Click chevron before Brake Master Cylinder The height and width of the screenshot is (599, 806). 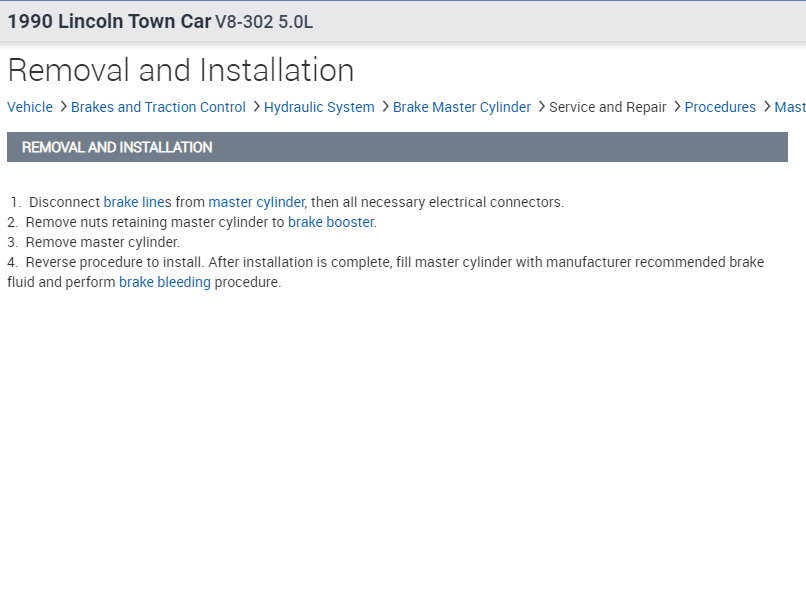point(385,106)
